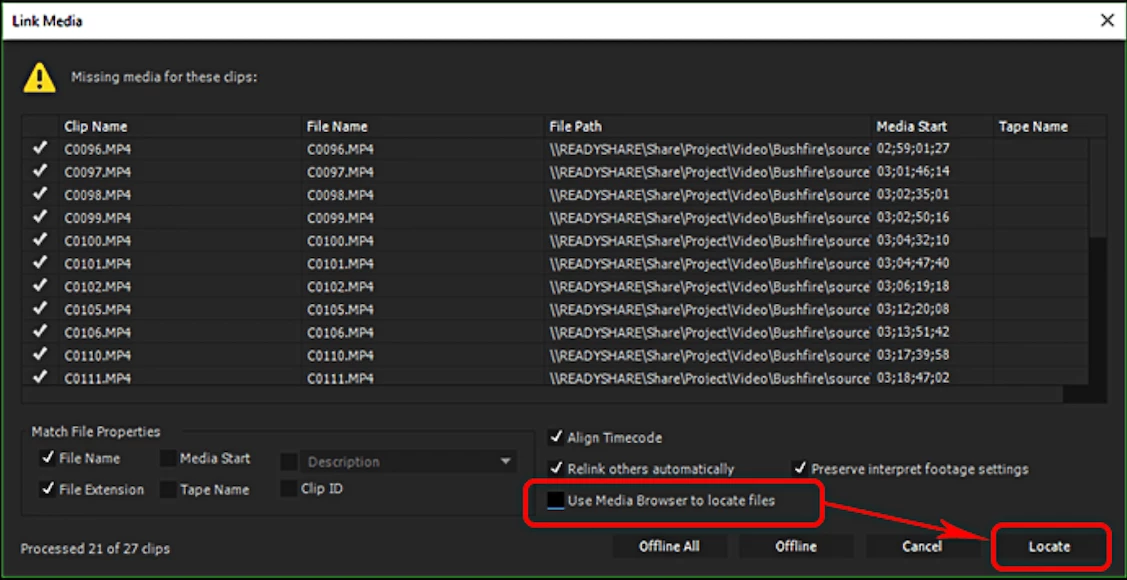Click the file path of clip C0106.MP4
Image resolution: width=1127 pixels, height=580 pixels.
(x=709, y=333)
